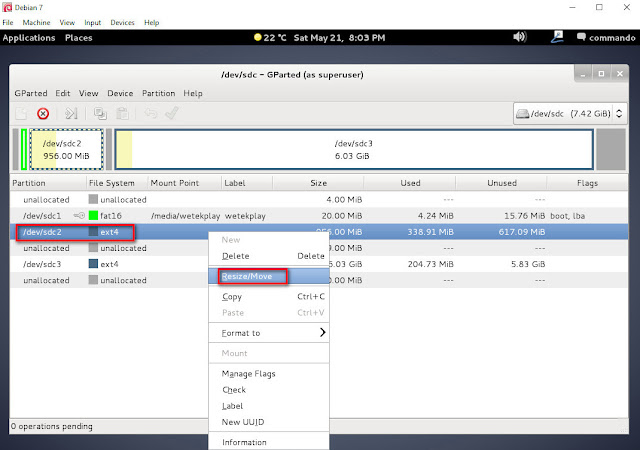Sort by the Label column header
640x450 pixels.
pos(247,183)
